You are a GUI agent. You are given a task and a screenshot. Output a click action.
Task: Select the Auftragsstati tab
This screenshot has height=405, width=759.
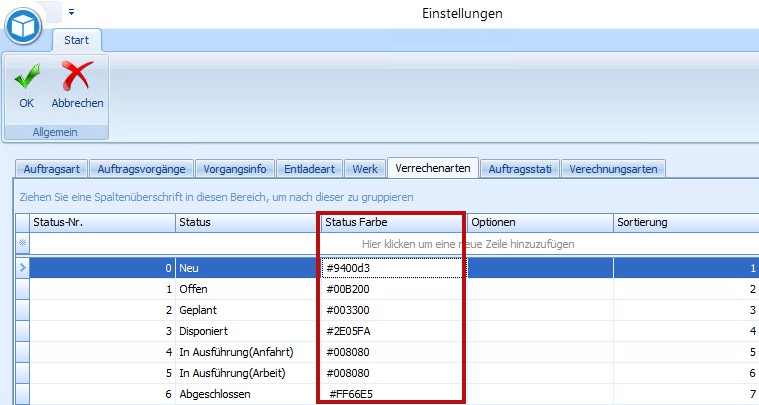click(x=520, y=169)
